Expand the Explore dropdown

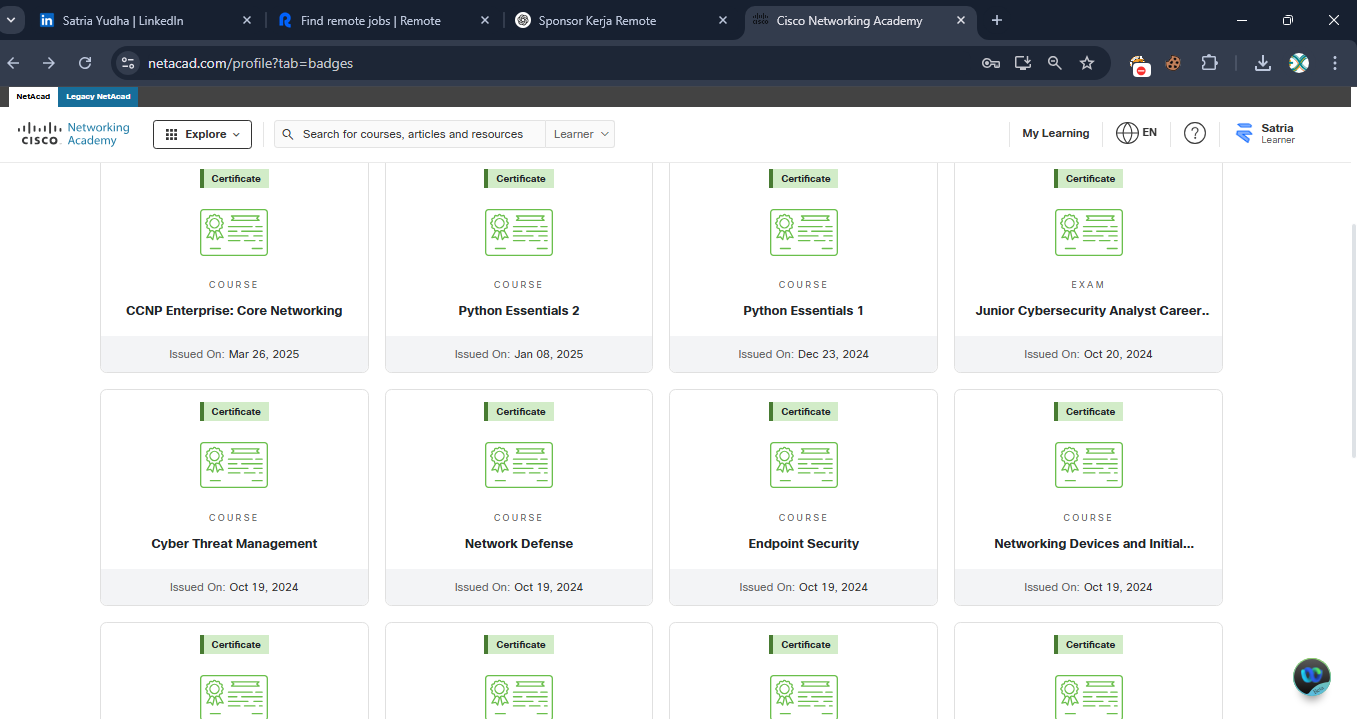(x=202, y=134)
